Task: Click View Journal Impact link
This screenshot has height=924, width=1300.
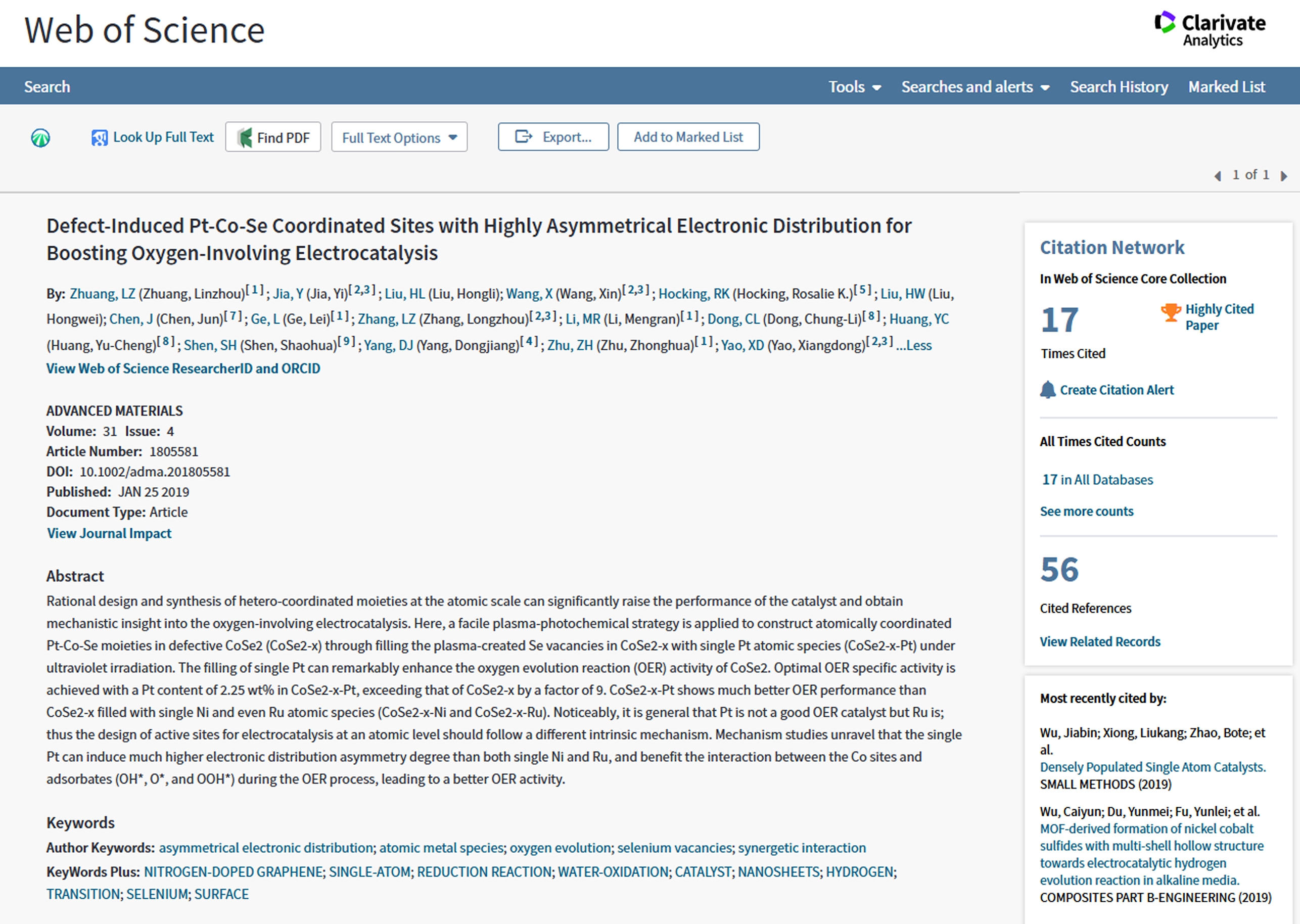Action: [x=109, y=534]
